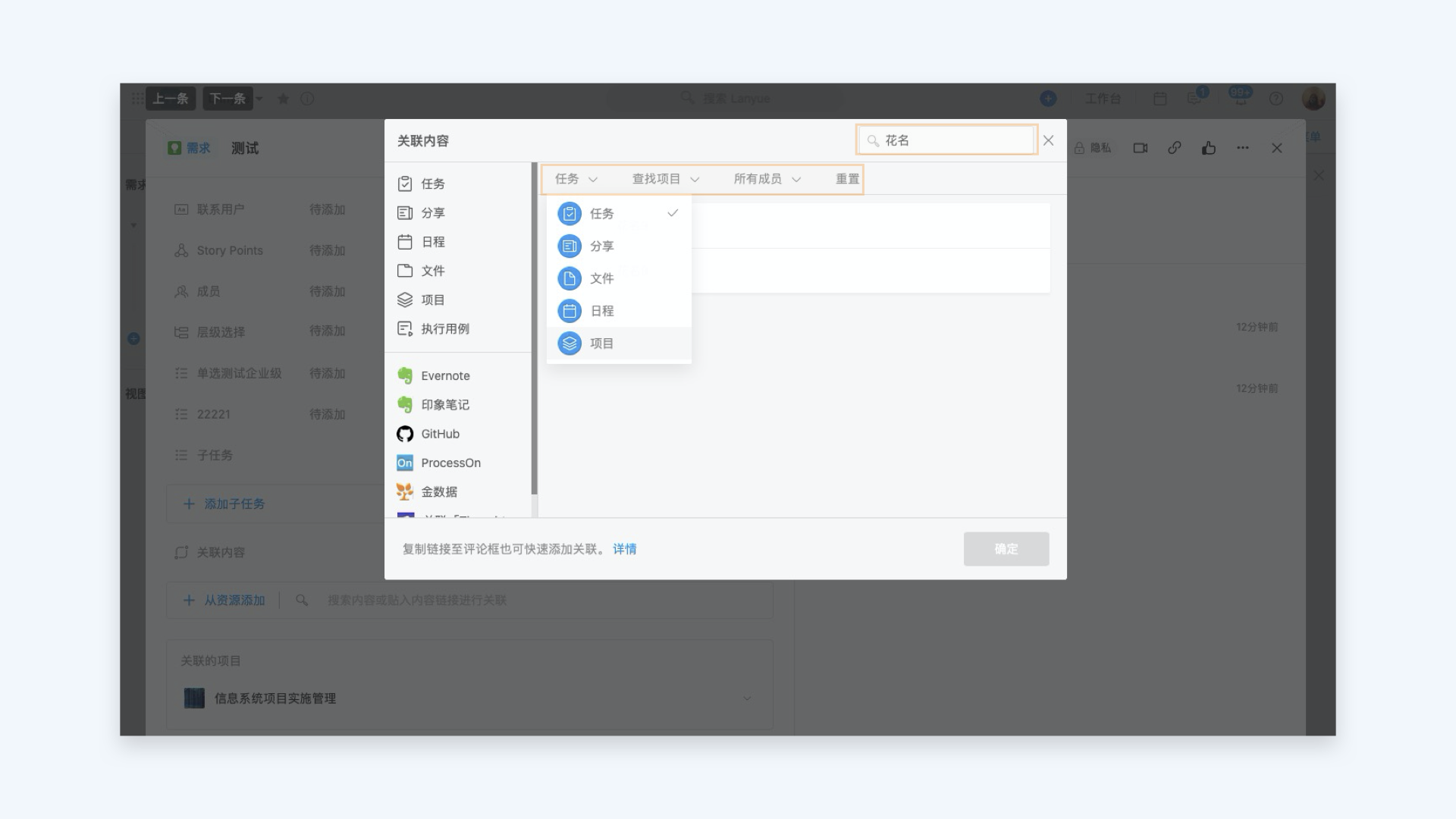Star this task in top bar
Screen dimensions: 1456x819
point(283,99)
